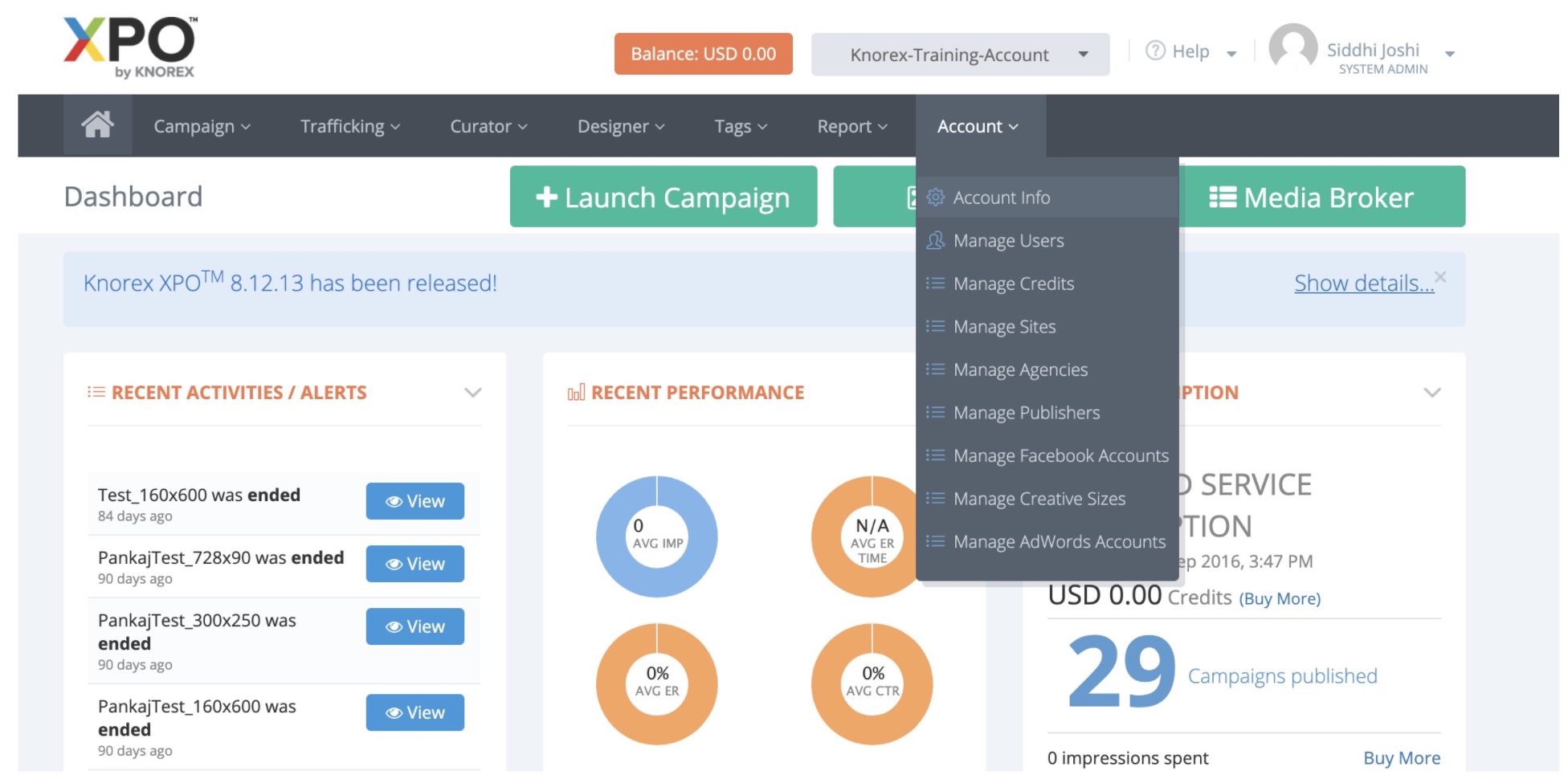This screenshot has height=779, width=1568.
Task: Click the (Buy More) credits link
Action: coord(1280,598)
